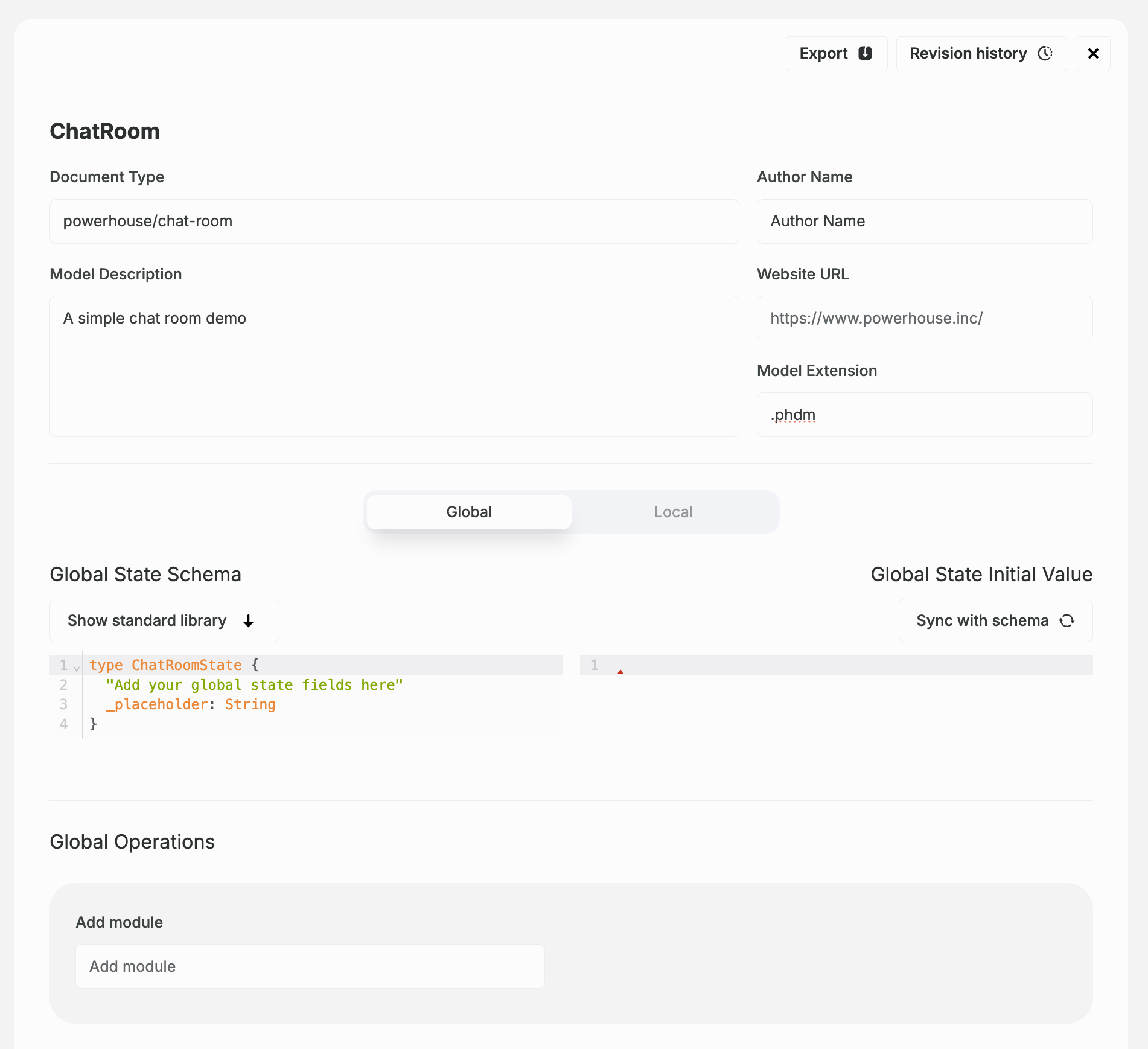Open the Show standard library panel

(164, 620)
